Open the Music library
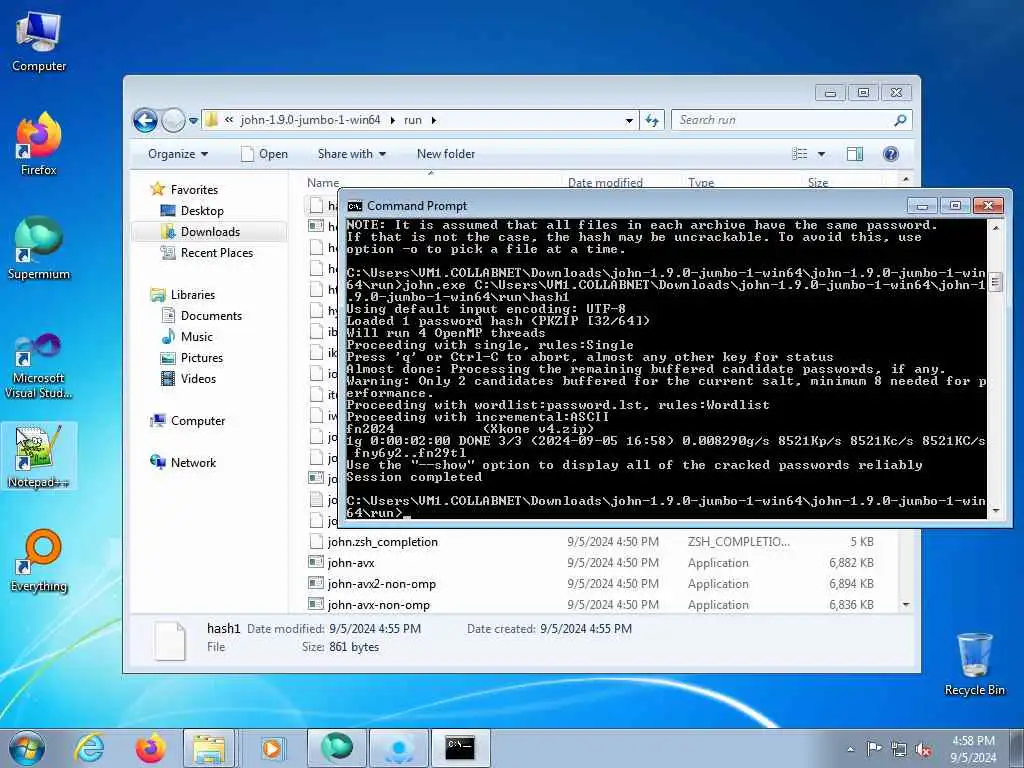1024x768 pixels. 197,336
